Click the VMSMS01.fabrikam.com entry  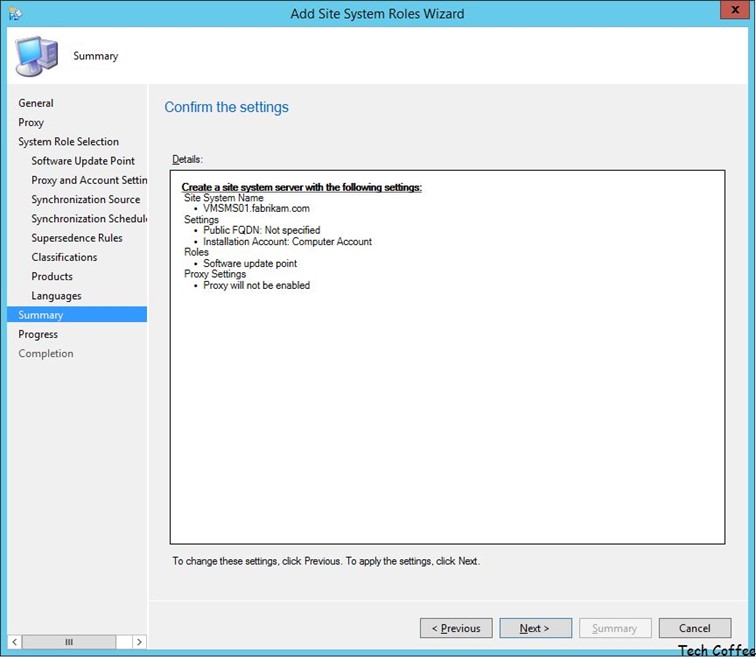[256, 209]
